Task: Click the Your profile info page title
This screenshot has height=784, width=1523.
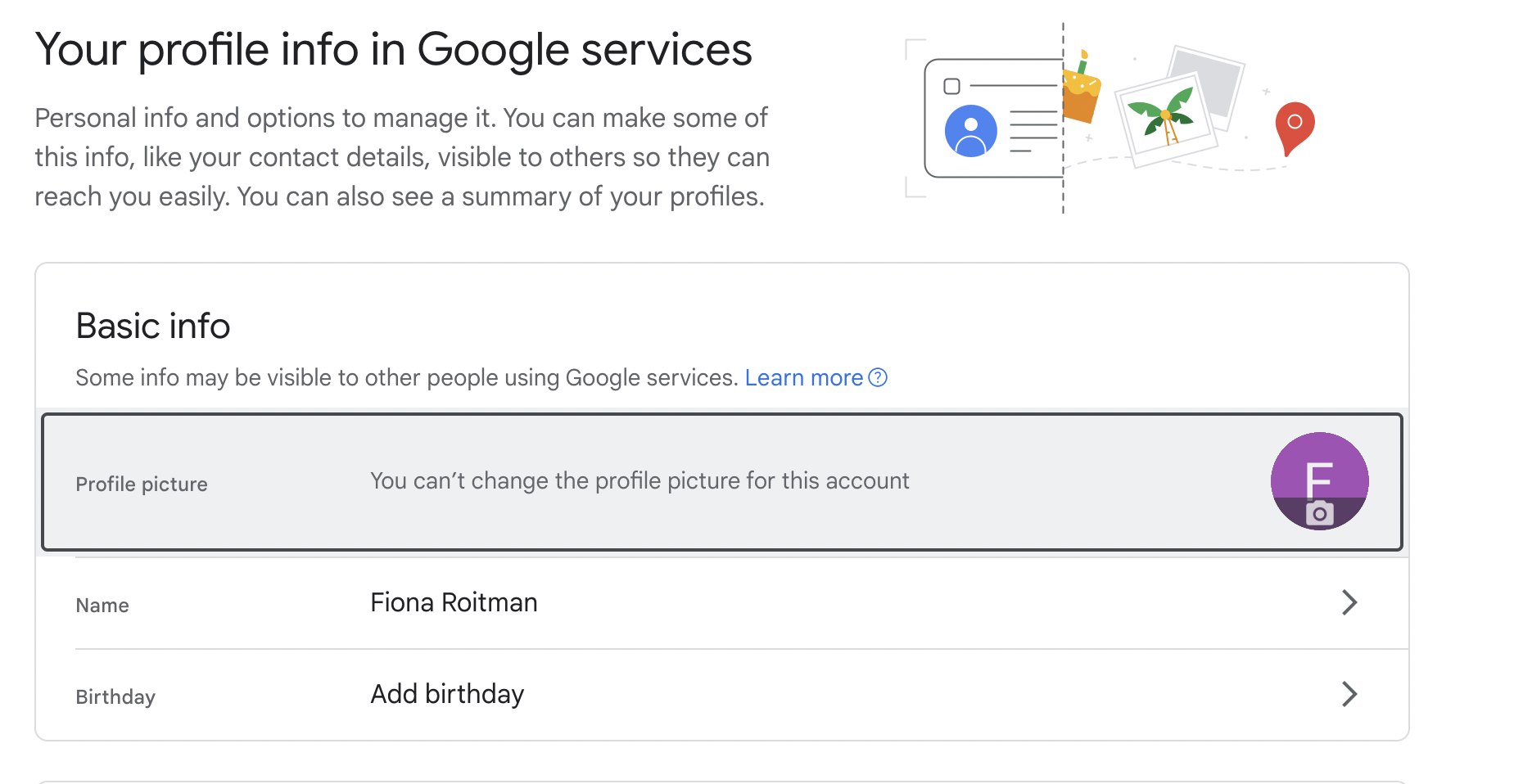Action: point(393,49)
